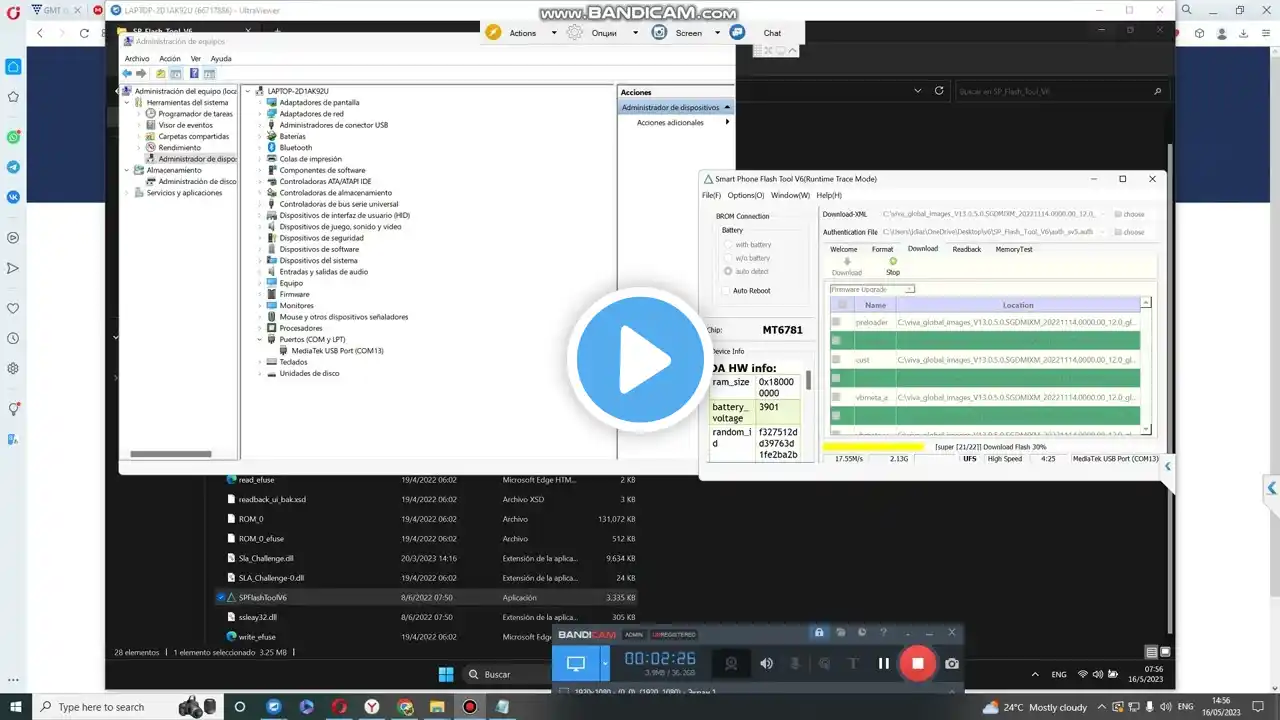Open UltraViewer Screen camera icon
Viewport: 1280px width, 720px height.
tap(659, 32)
